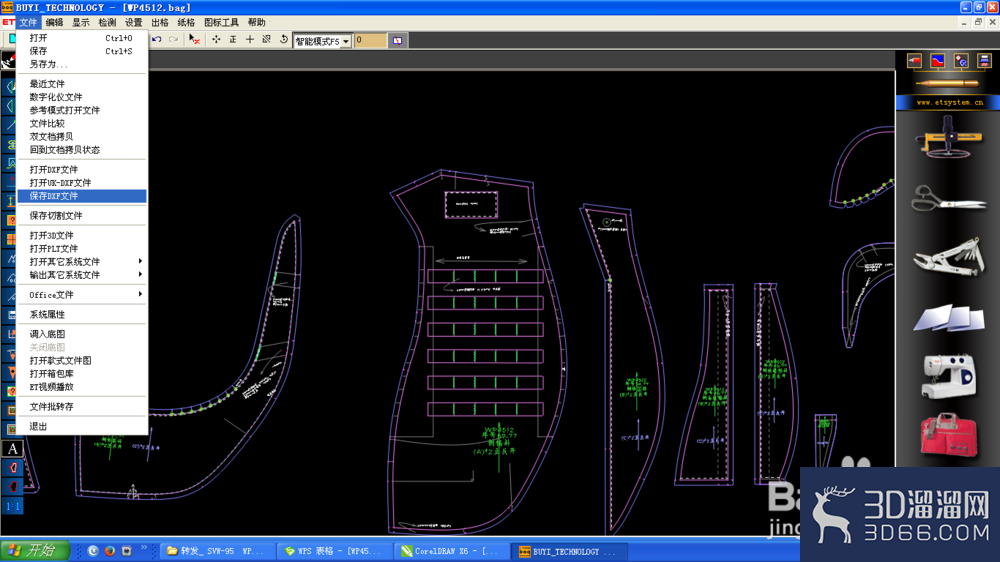Click the red handbag image
Viewport: 1000px width, 562px height.
coord(949,435)
